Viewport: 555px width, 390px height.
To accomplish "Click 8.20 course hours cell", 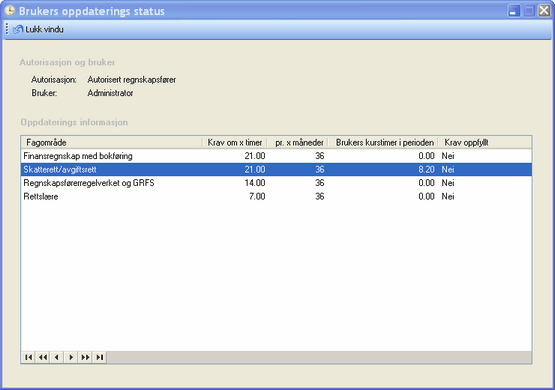I will click(426, 170).
